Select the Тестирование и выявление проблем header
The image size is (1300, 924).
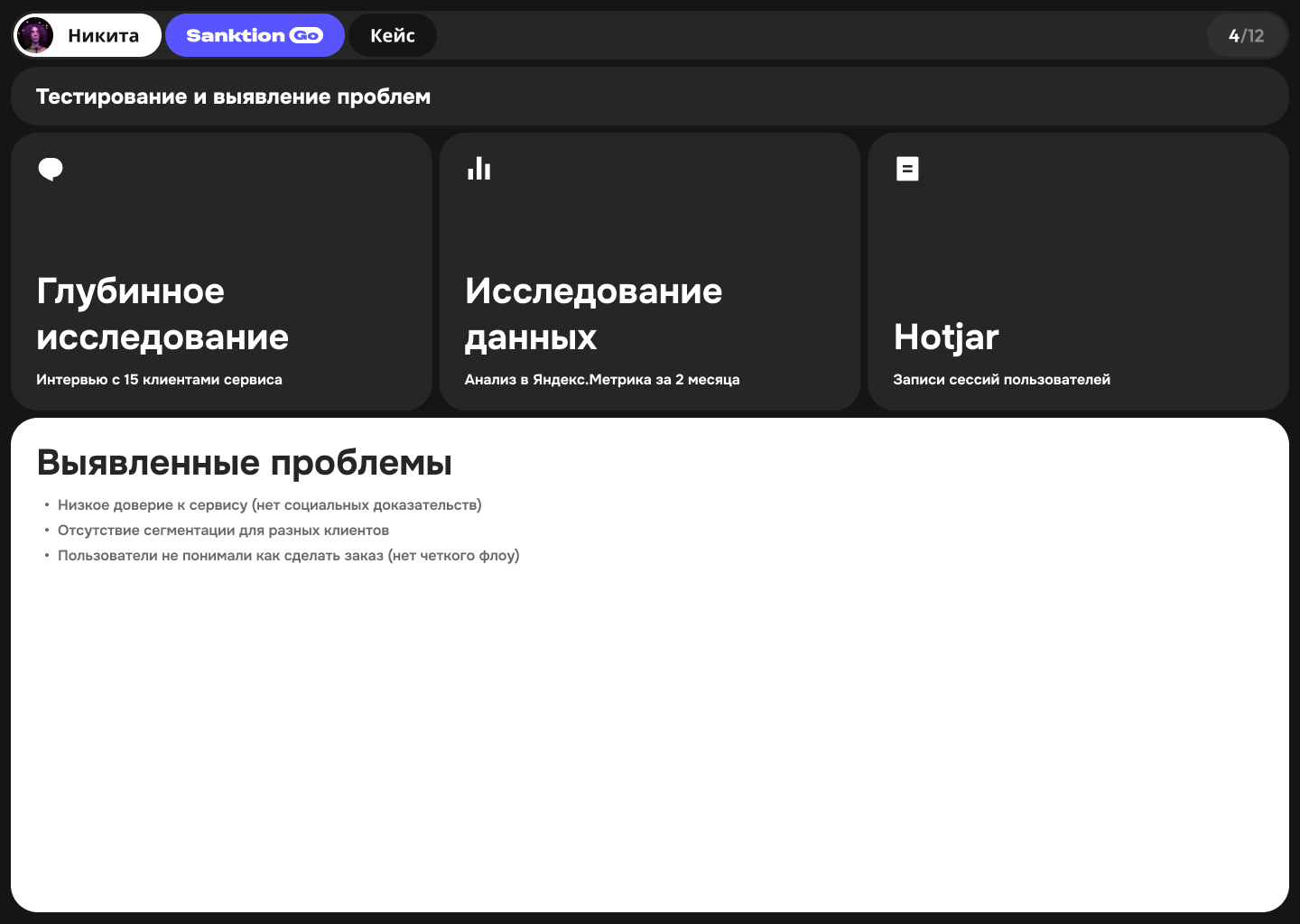[233, 96]
